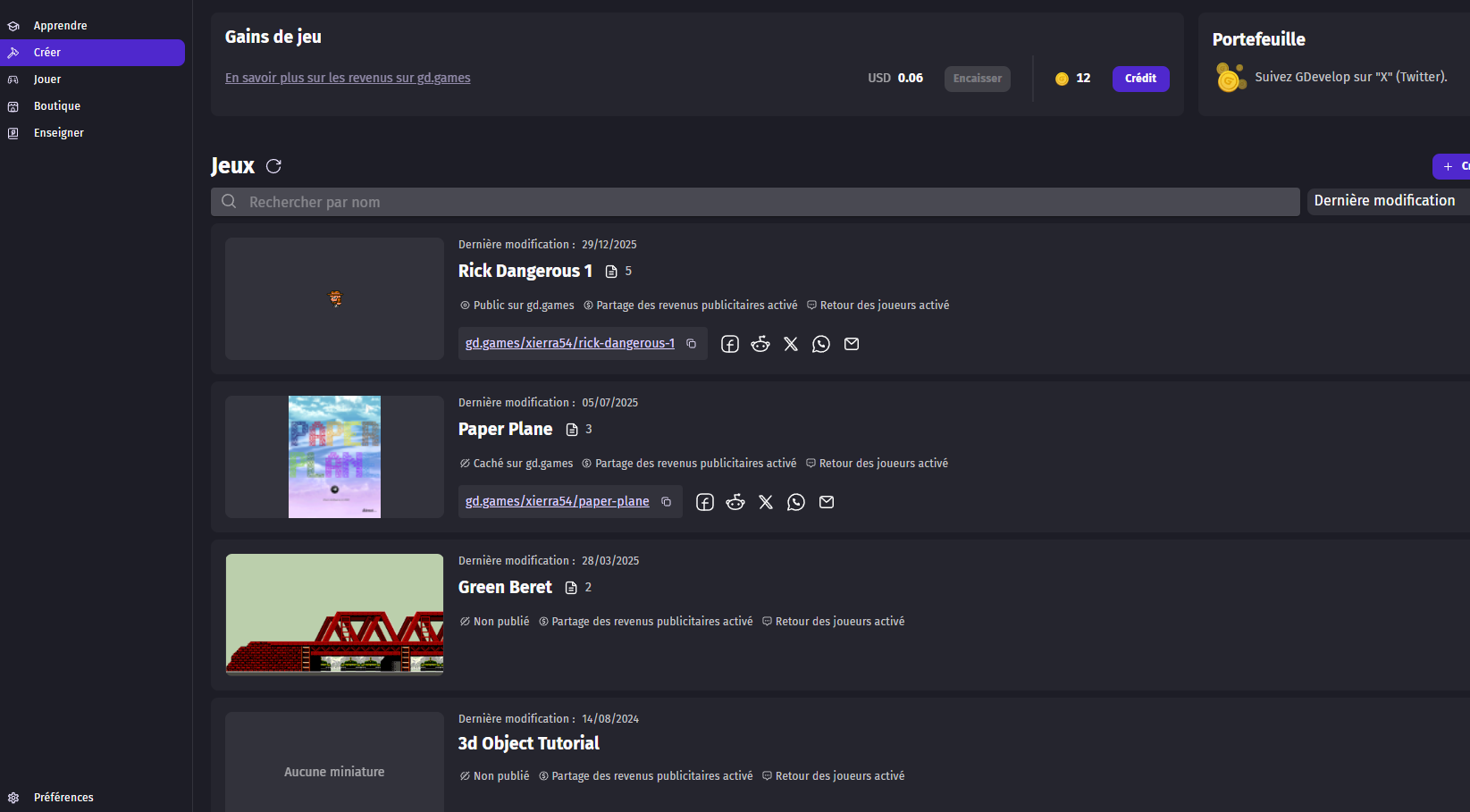1470x812 pixels.
Task: Open the Dernière modification sort dropdown
Action: click(x=1385, y=201)
